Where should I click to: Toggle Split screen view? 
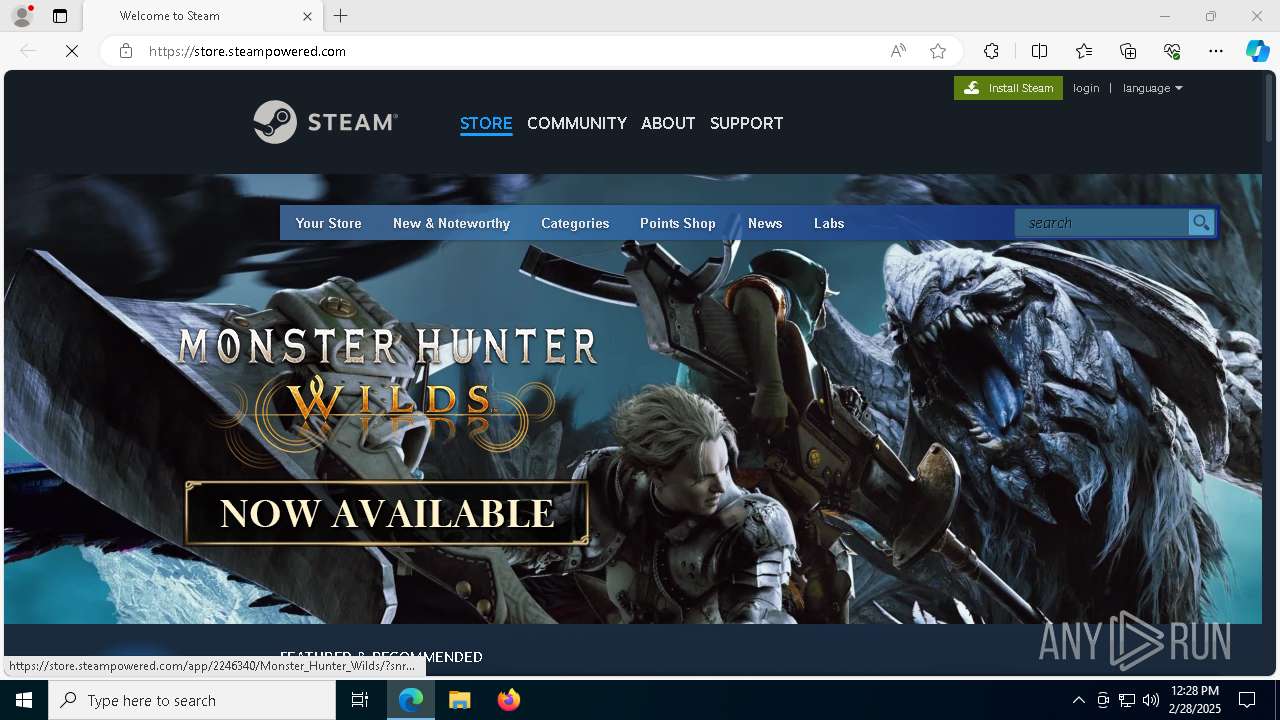[1039, 51]
